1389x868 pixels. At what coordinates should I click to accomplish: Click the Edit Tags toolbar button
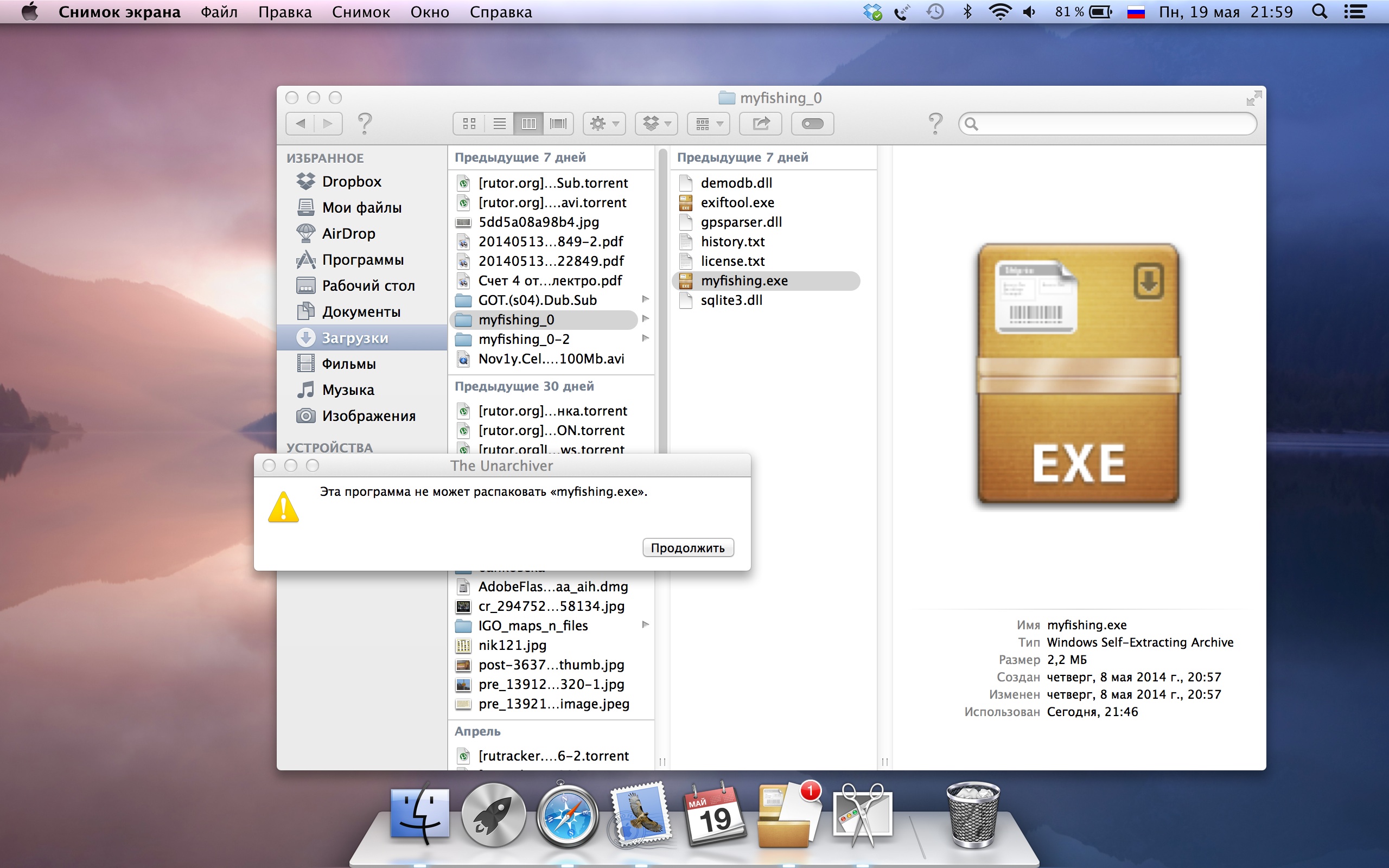click(812, 124)
